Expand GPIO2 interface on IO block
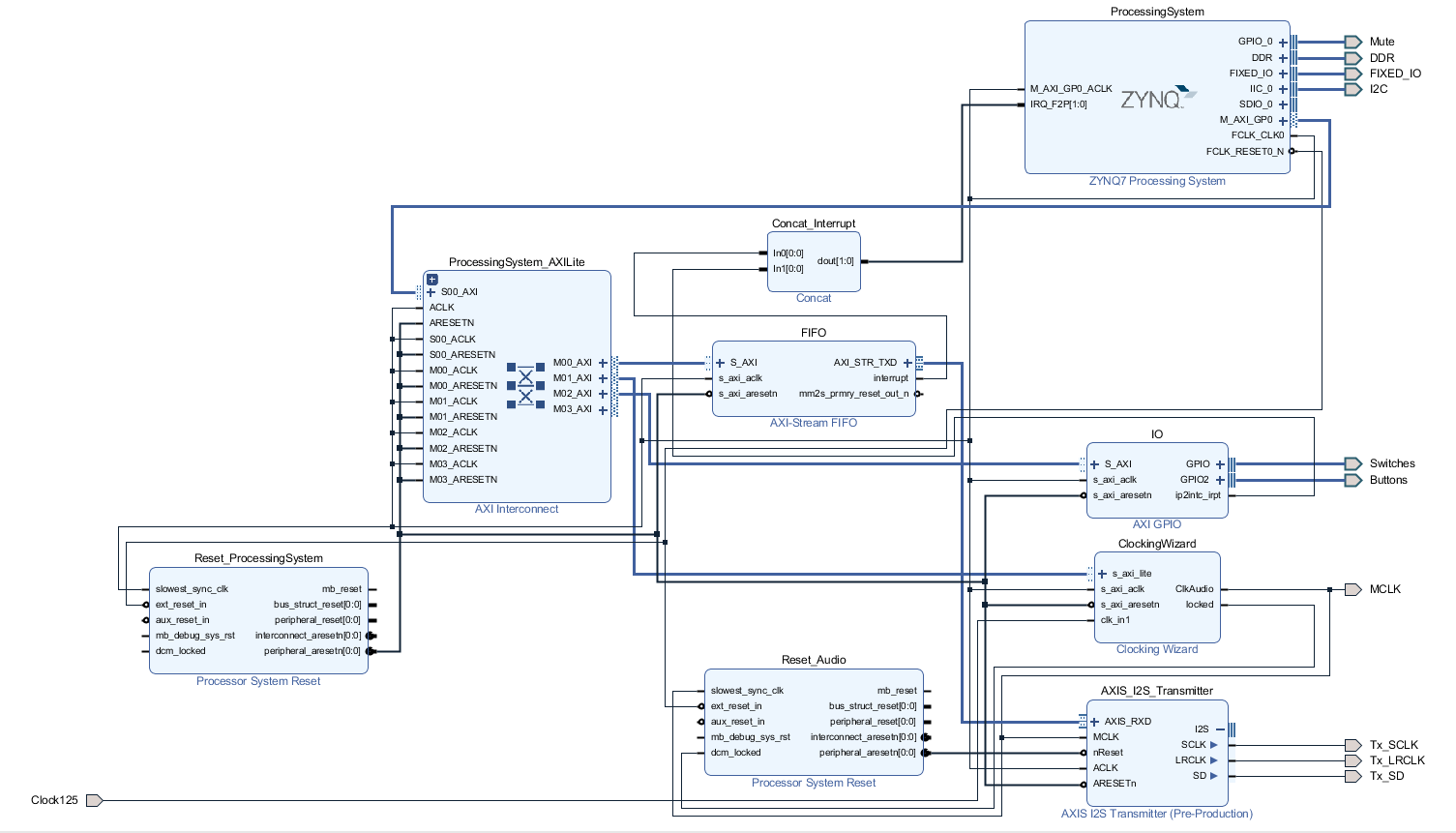This screenshot has width=1456, height=833. 1220,480
